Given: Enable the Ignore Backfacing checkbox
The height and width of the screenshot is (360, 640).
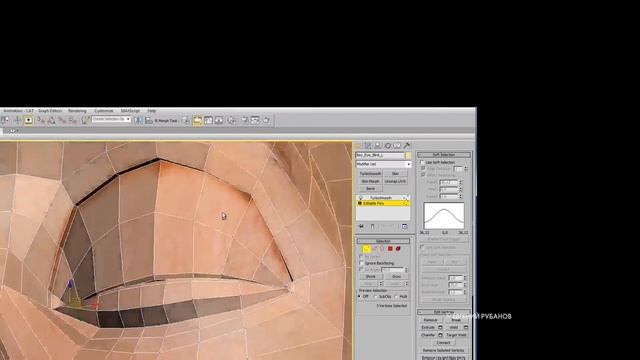Looking at the screenshot, I should coord(361,263).
